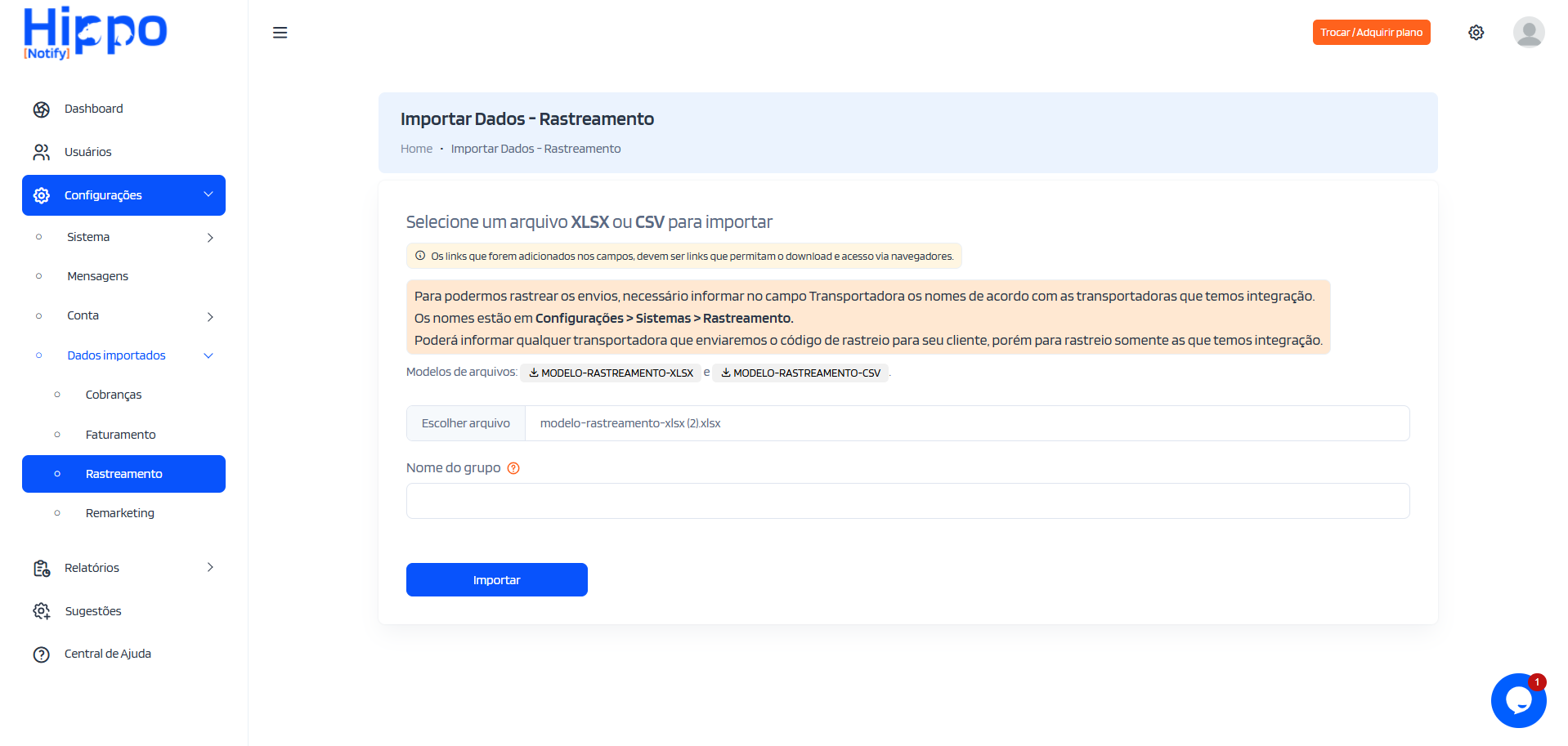Open the Remarketing submenu item

(123, 513)
